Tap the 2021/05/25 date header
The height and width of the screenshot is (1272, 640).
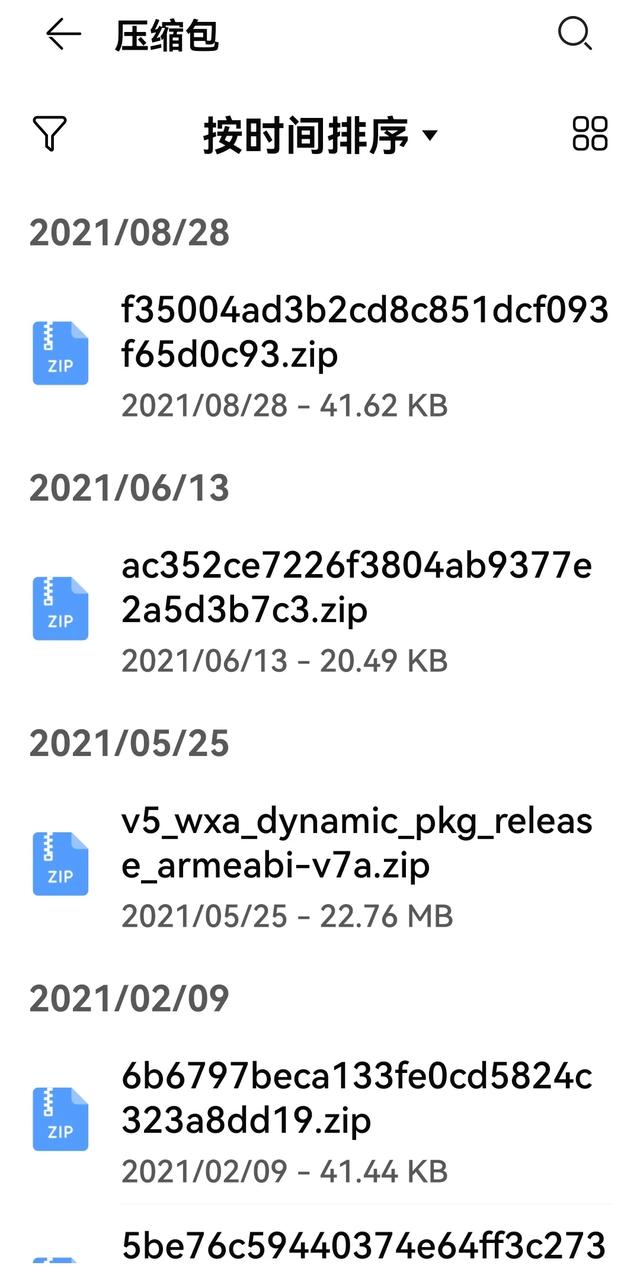coord(129,743)
